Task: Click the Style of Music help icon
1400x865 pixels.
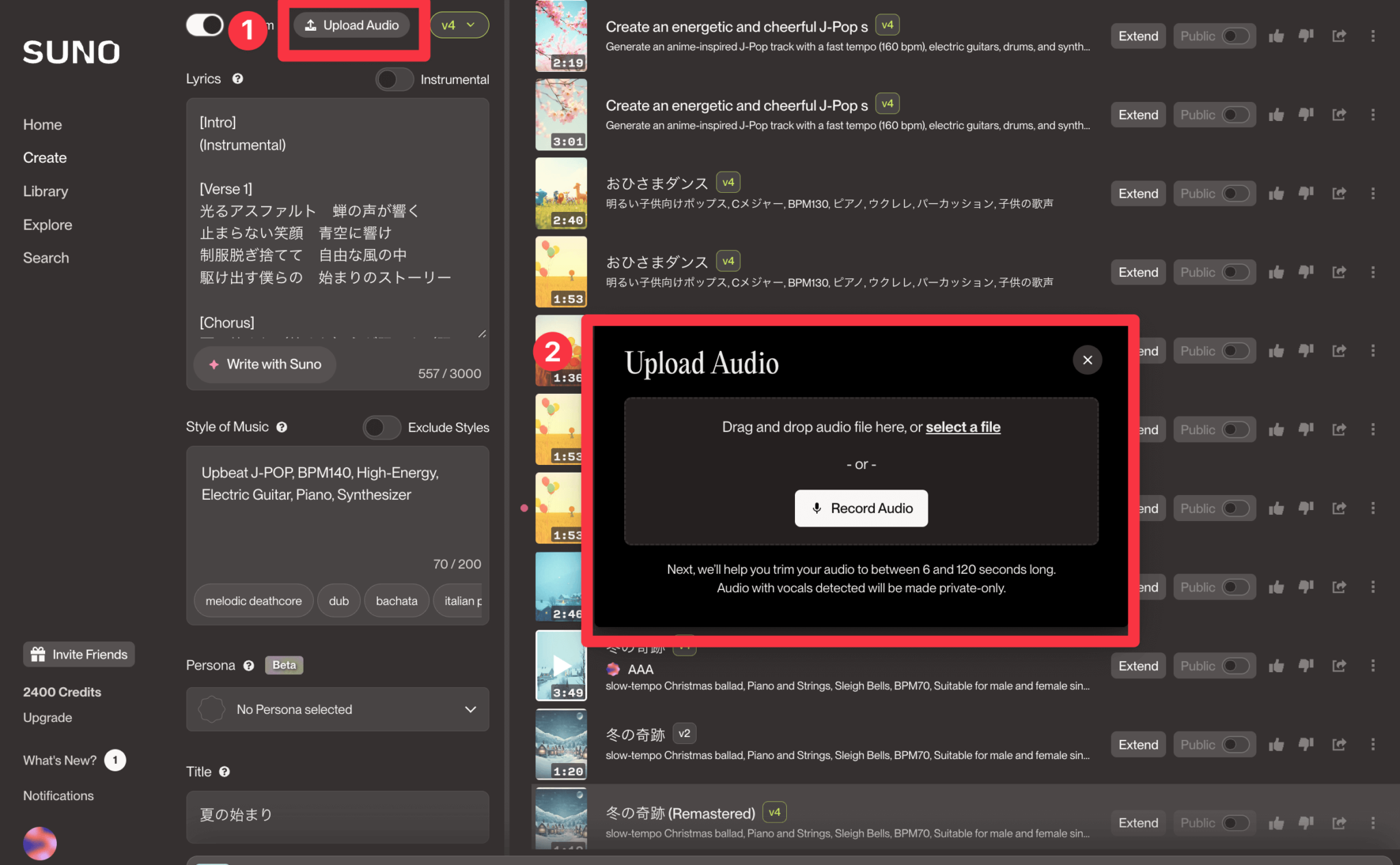Action: (282, 427)
